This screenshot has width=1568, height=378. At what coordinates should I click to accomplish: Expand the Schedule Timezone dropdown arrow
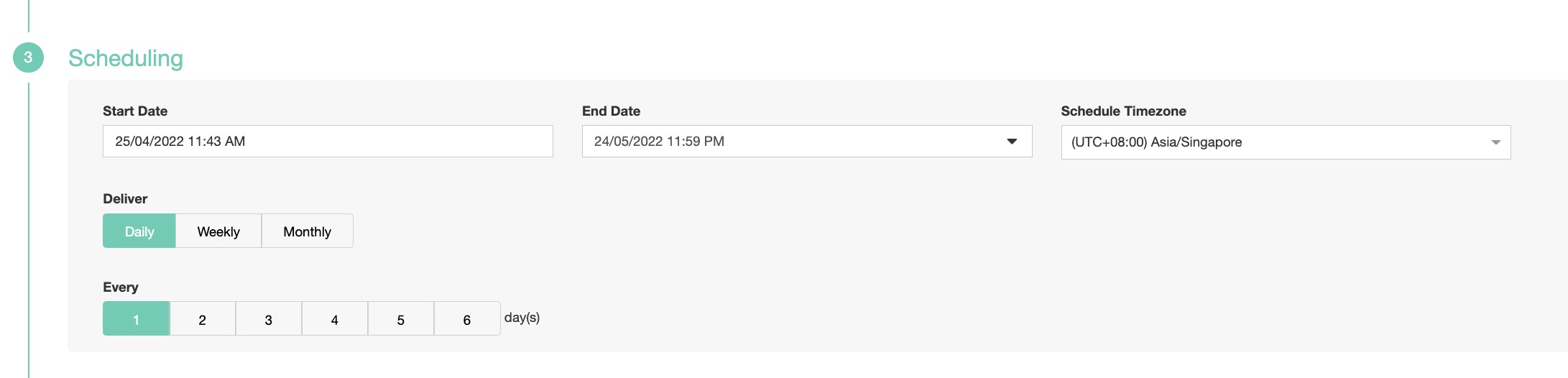(x=1495, y=142)
